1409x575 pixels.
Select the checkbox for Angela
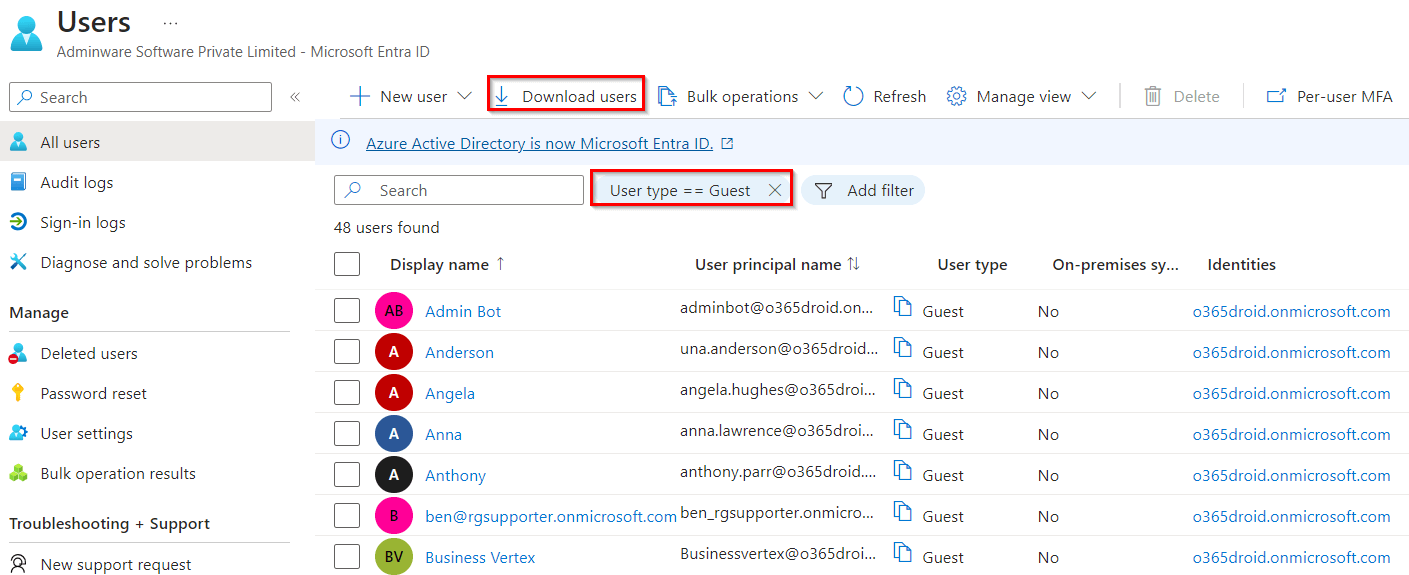click(347, 393)
